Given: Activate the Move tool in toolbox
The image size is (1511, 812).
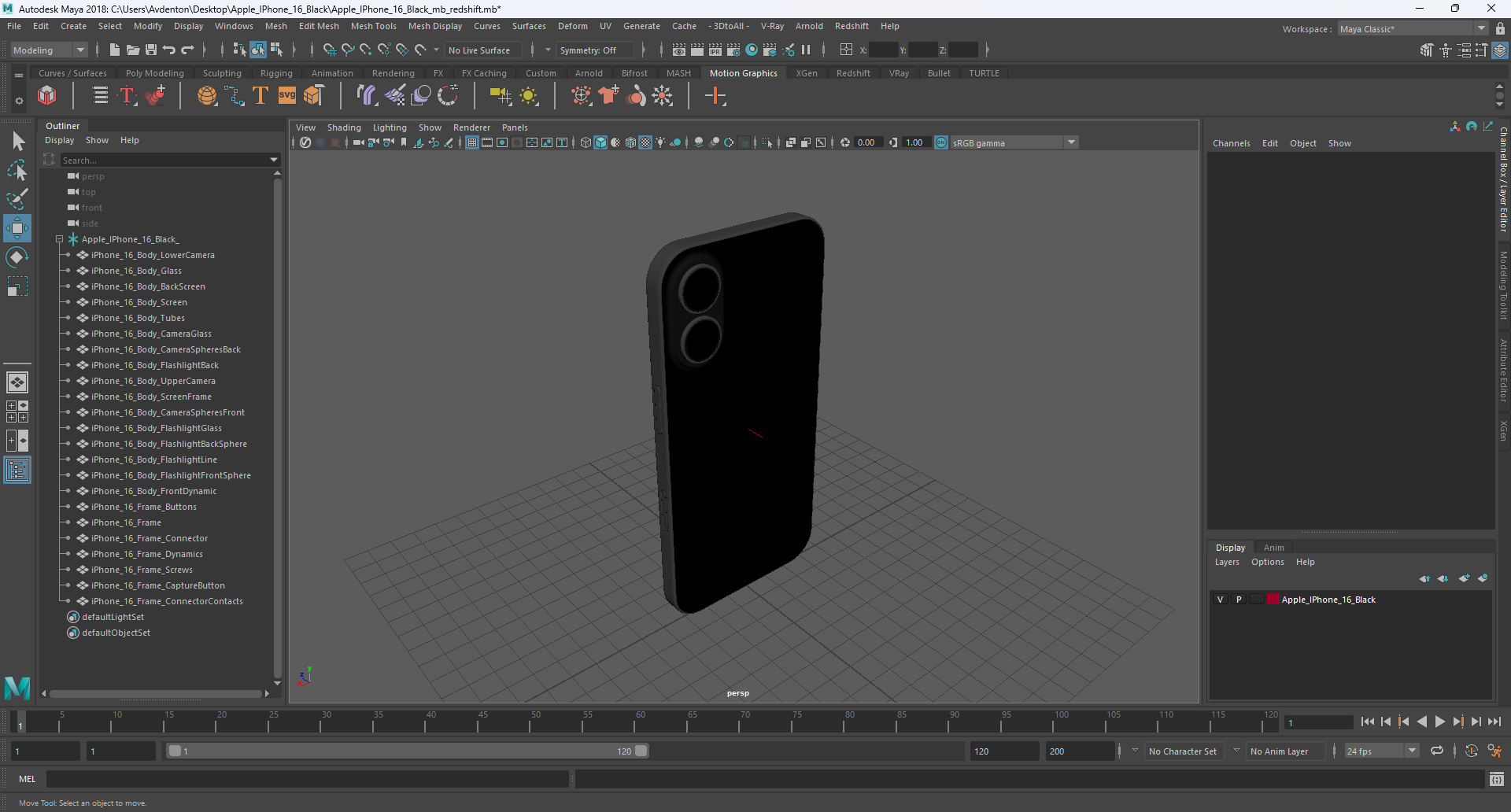Looking at the screenshot, I should tap(17, 228).
